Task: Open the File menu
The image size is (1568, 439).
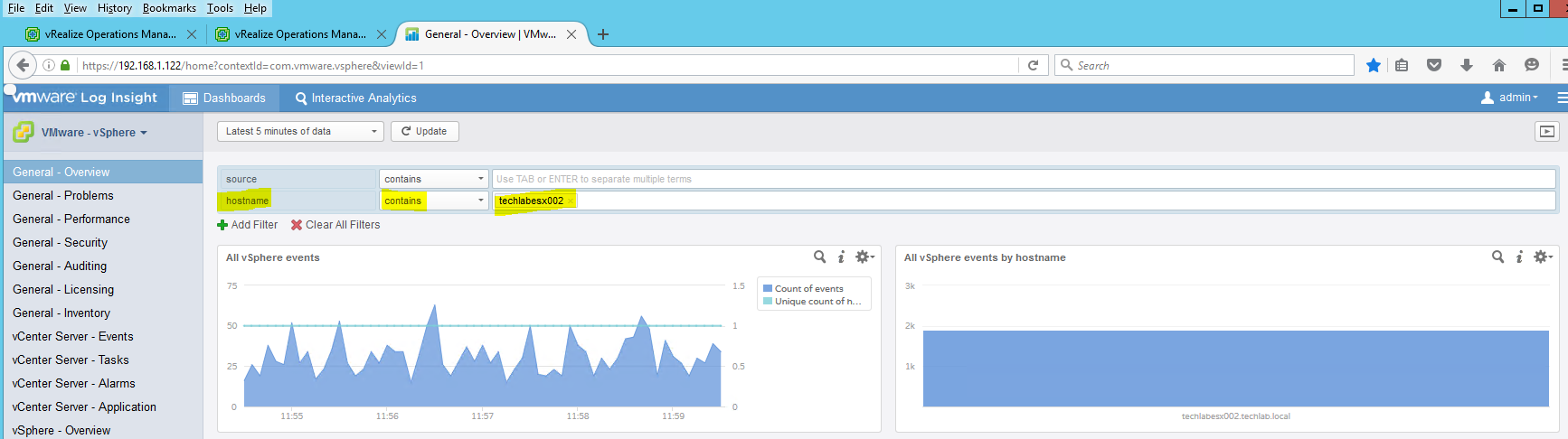Action: point(16,8)
